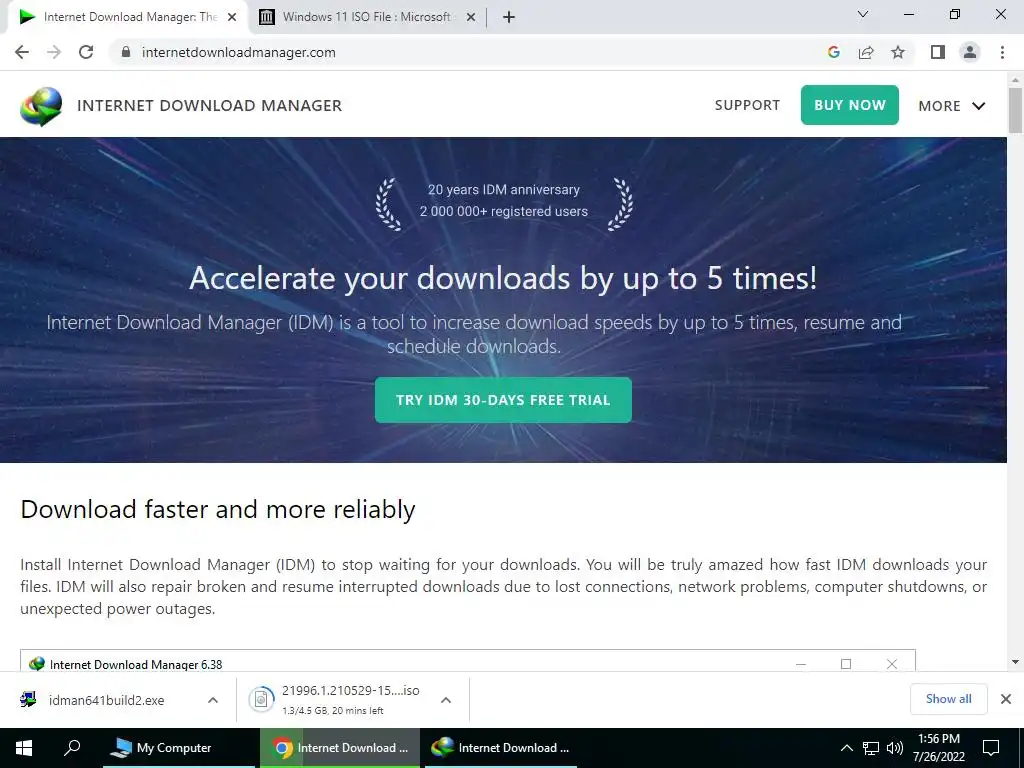Click 'Download faster and more reliably' heading
Image resolution: width=1024 pixels, height=768 pixels.
pyautogui.click(x=217, y=509)
